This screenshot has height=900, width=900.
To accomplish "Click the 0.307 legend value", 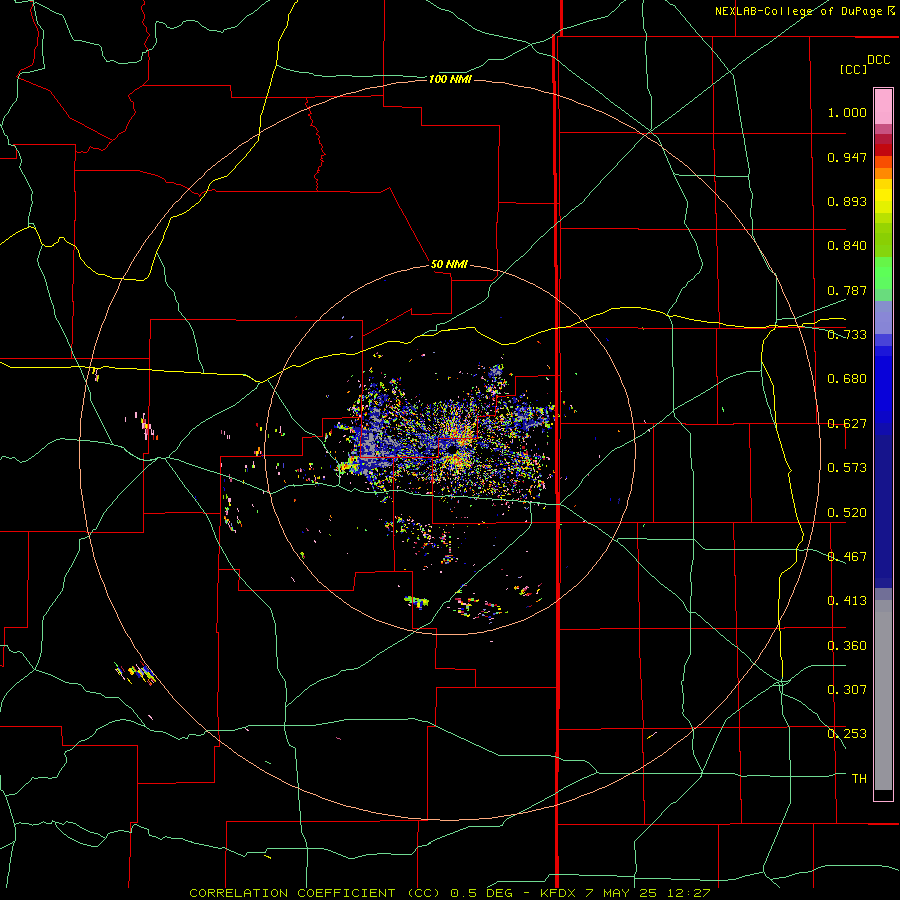I will pos(847,690).
